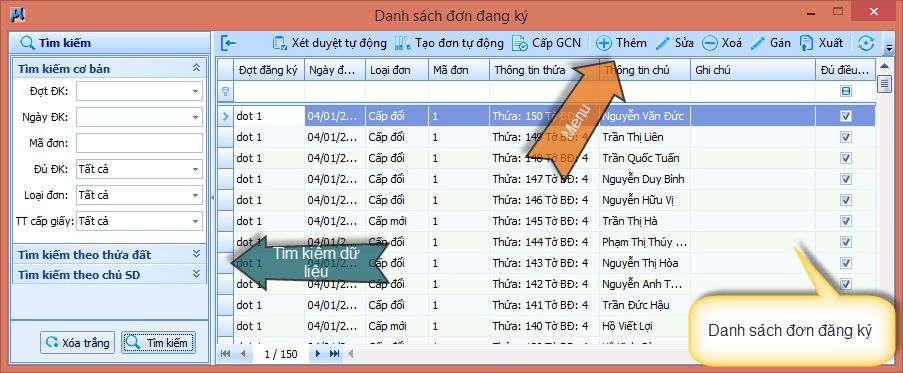This screenshot has width=903, height=373.
Task: Go to next page in pager
Action: (317, 353)
